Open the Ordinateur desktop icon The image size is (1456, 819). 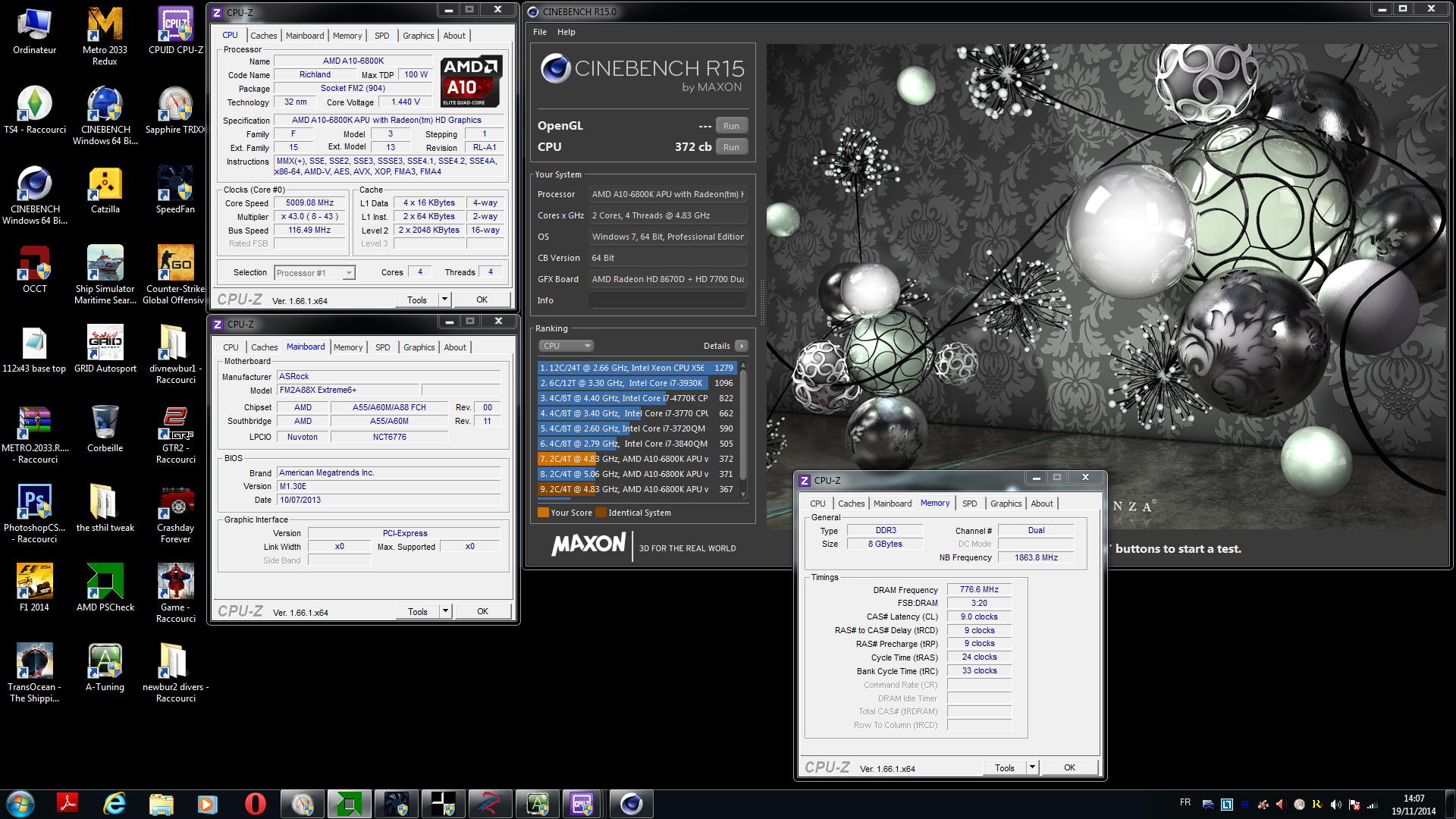click(34, 32)
